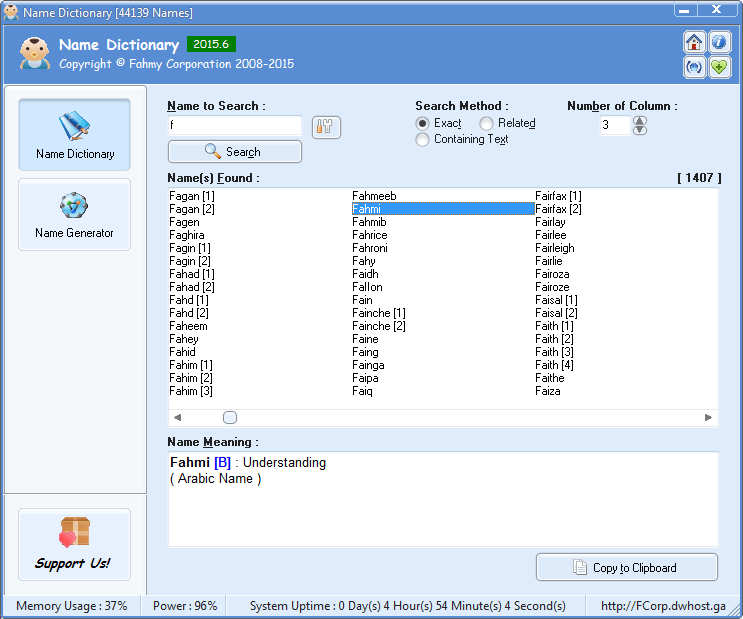Minimize the Name Dictionary window
743x619 pixels.
(x=684, y=10)
